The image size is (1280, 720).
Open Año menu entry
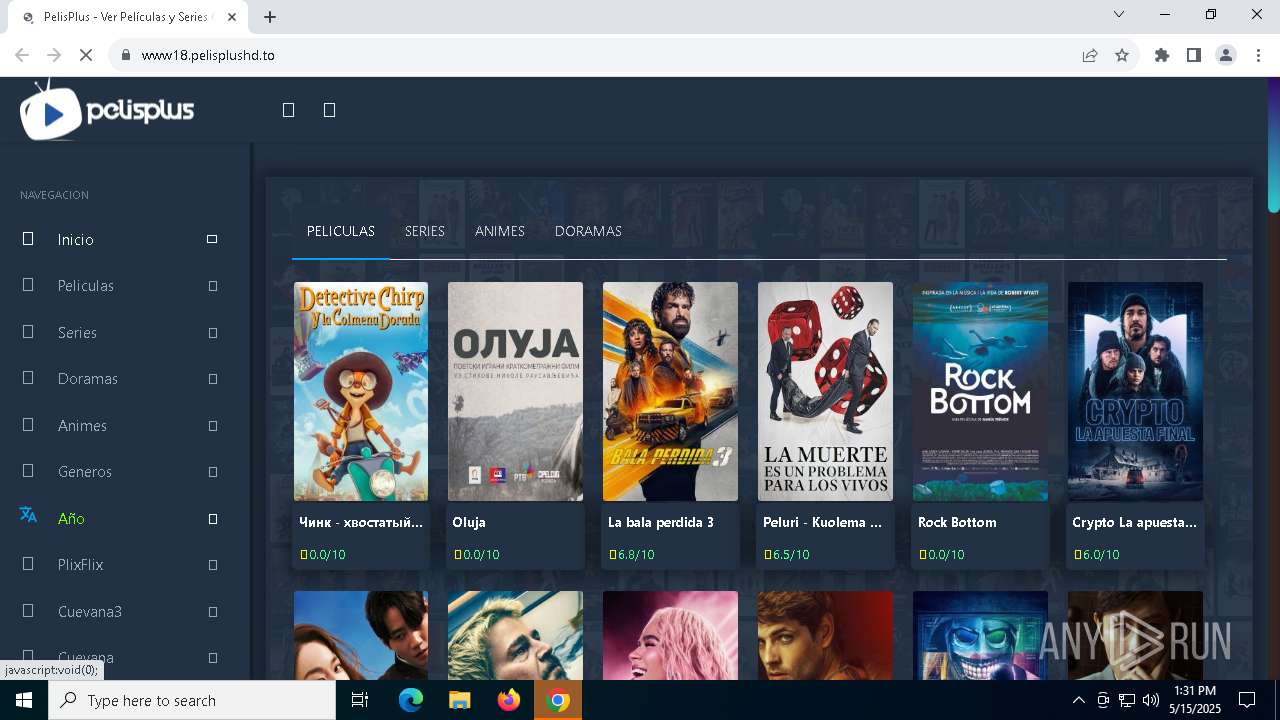[71, 519]
